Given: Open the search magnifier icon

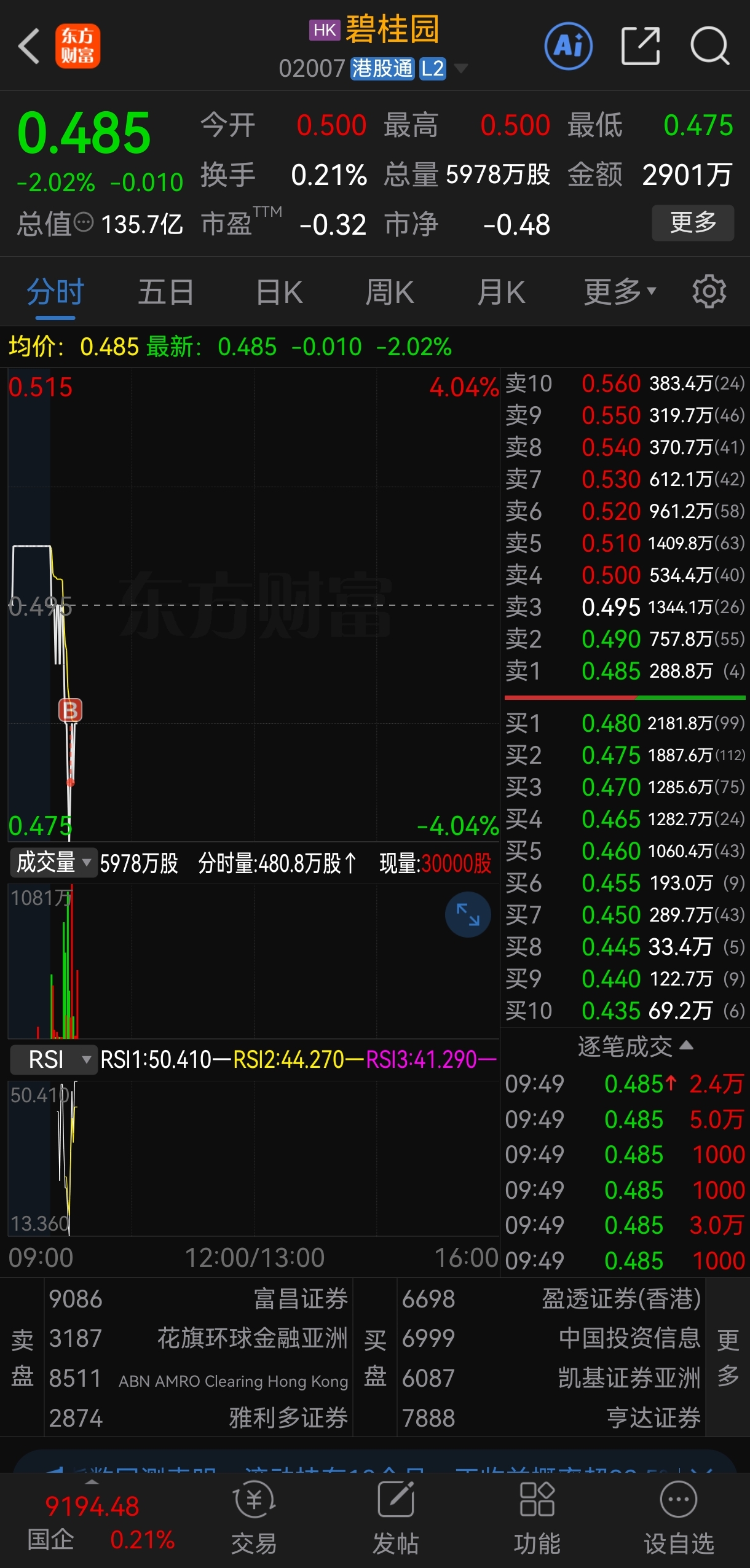Looking at the screenshot, I should click(709, 46).
